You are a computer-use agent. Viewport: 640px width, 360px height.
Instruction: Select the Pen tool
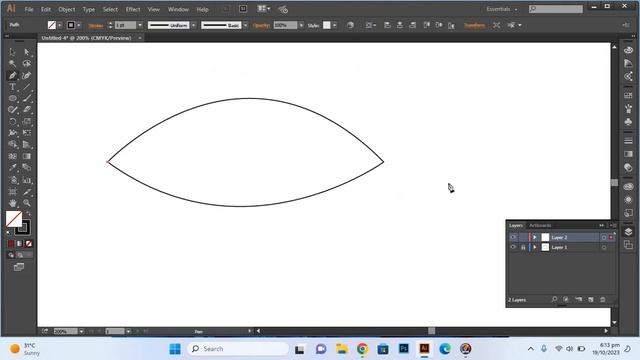click(x=12, y=75)
